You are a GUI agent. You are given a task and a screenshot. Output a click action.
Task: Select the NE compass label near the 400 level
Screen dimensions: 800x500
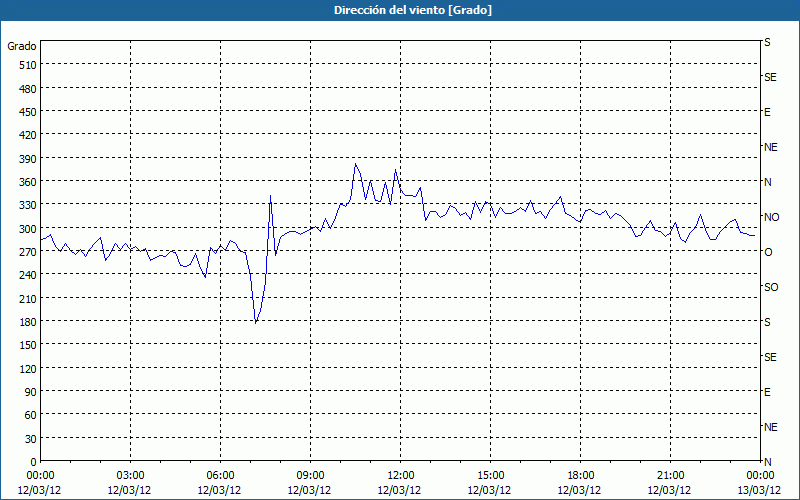tap(770, 147)
